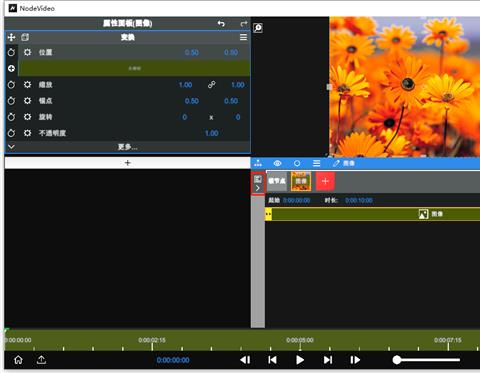Click the first 旋转 value 0
480x373 pixels.
tap(185, 117)
